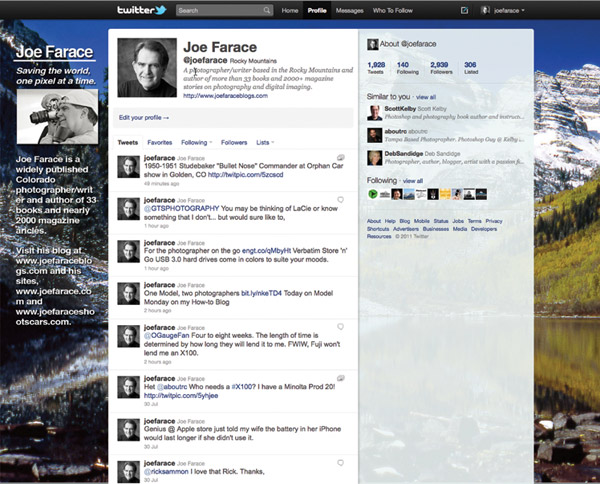Click the search magnifier icon
Image resolution: width=600 pixels, height=484 pixels.
coord(267,10)
